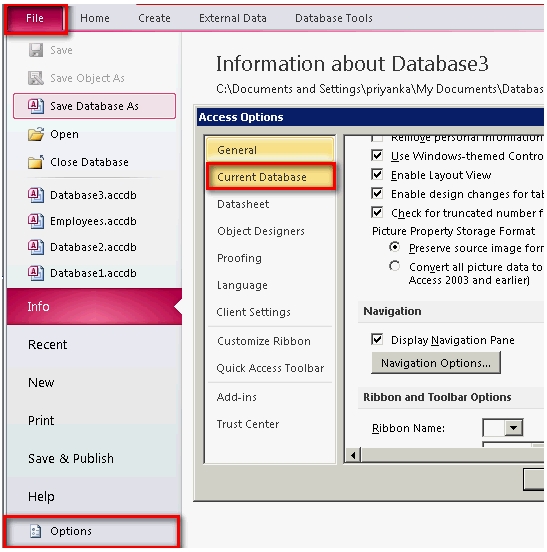Open recent file Employees.accdb icon
This screenshot has height=552, width=547.
click(x=36, y=221)
